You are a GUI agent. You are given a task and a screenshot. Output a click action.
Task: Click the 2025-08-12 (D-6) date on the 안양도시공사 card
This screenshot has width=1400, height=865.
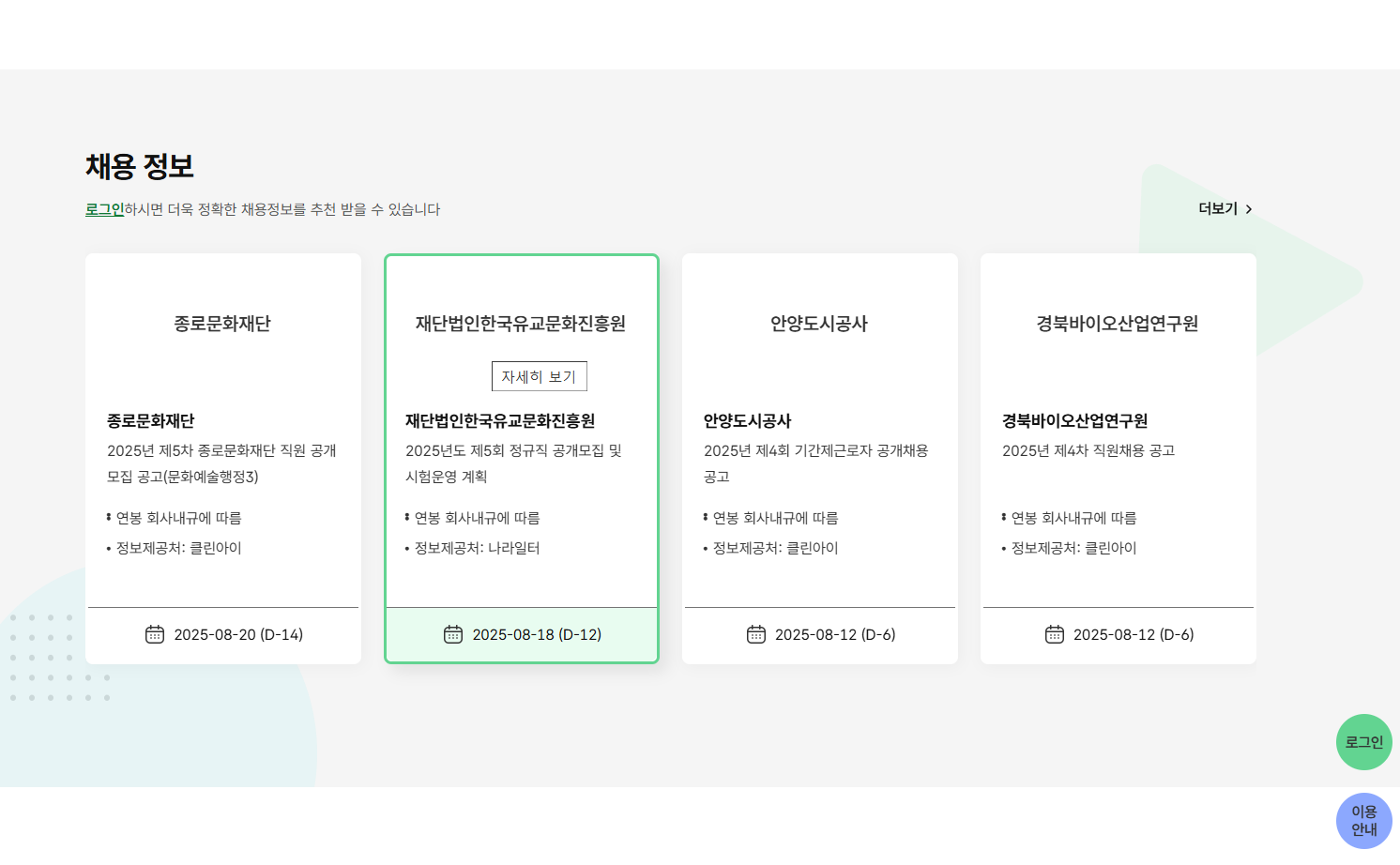(x=835, y=635)
